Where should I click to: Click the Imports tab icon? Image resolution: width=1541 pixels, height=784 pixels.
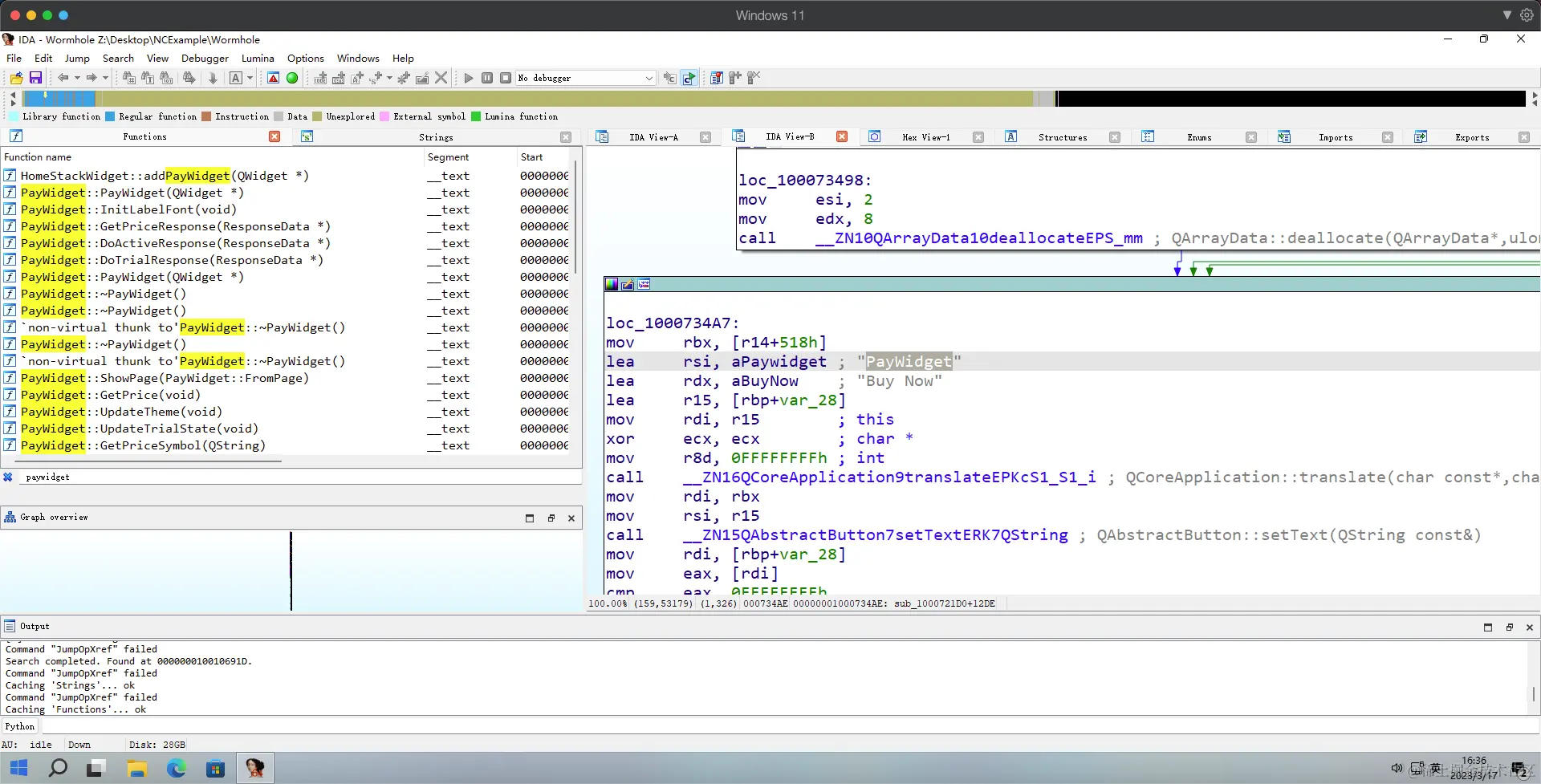1284,136
